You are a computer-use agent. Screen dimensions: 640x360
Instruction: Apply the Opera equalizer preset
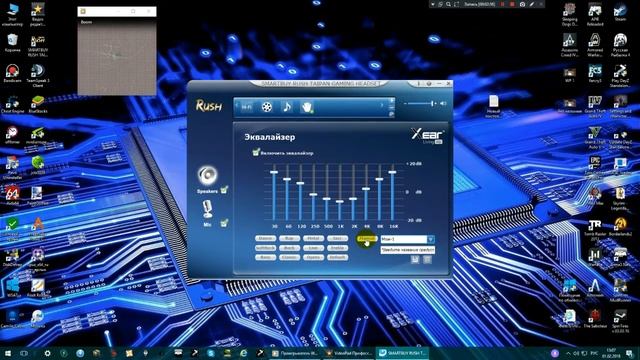(x=313, y=258)
